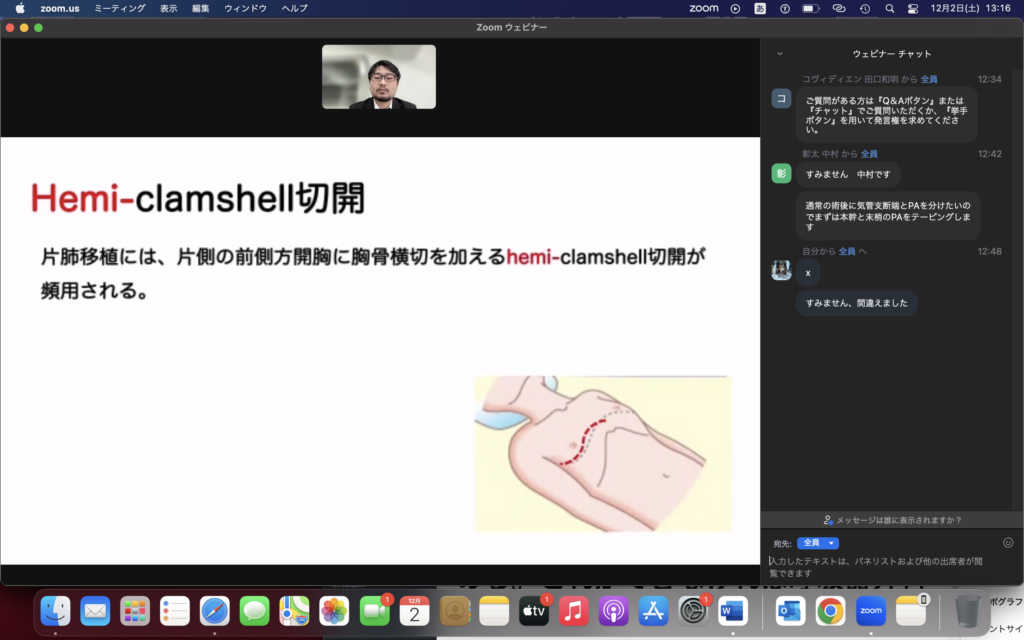Click the Zoom status icon in menu bar
This screenshot has height=640, width=1024.
click(x=704, y=8)
